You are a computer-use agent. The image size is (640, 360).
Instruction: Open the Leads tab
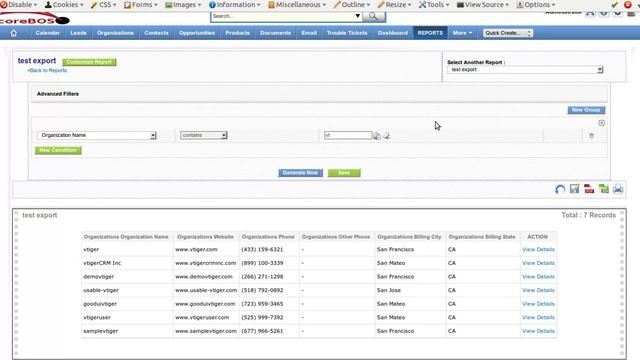tap(78, 33)
